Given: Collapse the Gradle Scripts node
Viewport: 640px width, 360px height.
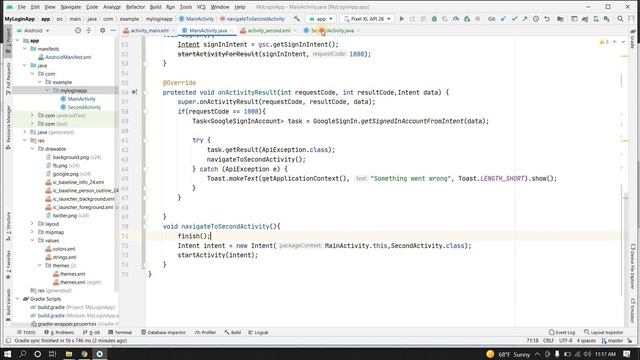Looking at the screenshot, I should pos(18,299).
